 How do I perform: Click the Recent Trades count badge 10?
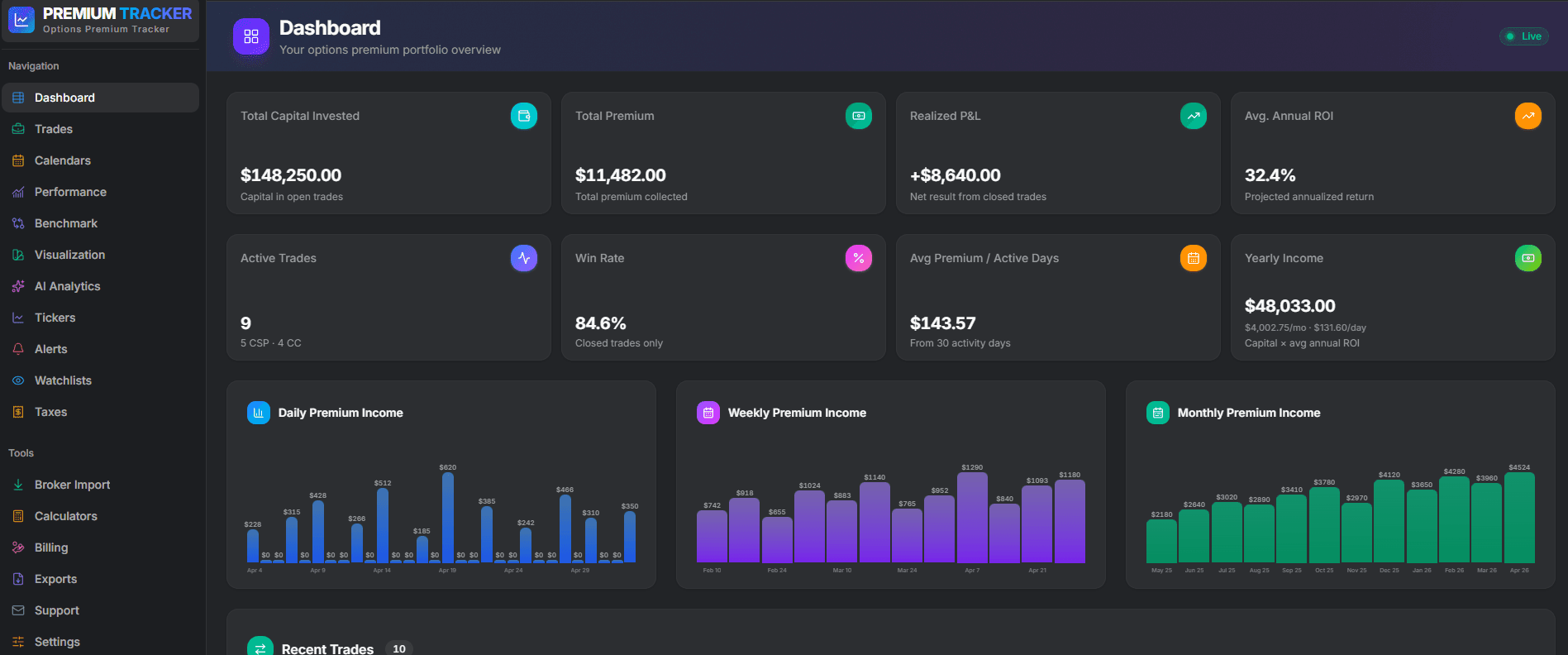click(x=399, y=648)
